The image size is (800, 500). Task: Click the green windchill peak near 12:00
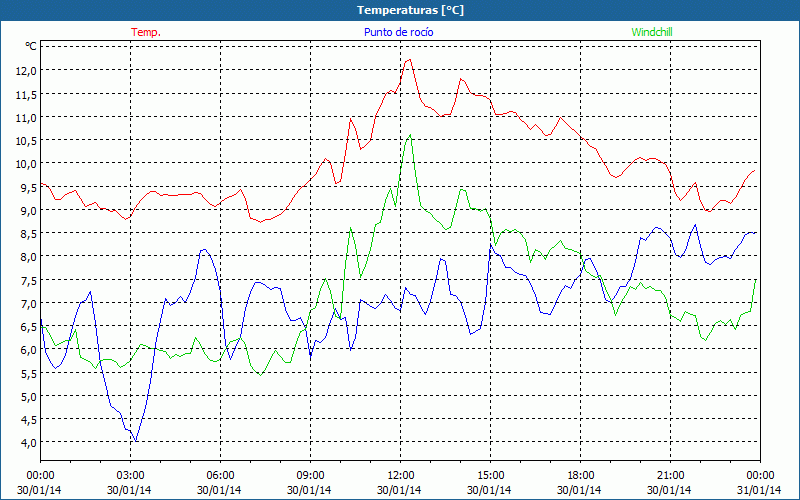[410, 135]
